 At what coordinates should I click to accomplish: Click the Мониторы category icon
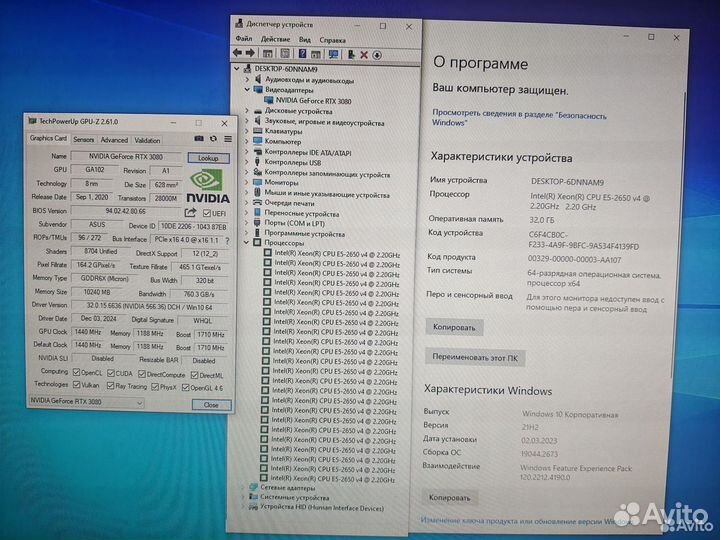pyautogui.click(x=258, y=182)
